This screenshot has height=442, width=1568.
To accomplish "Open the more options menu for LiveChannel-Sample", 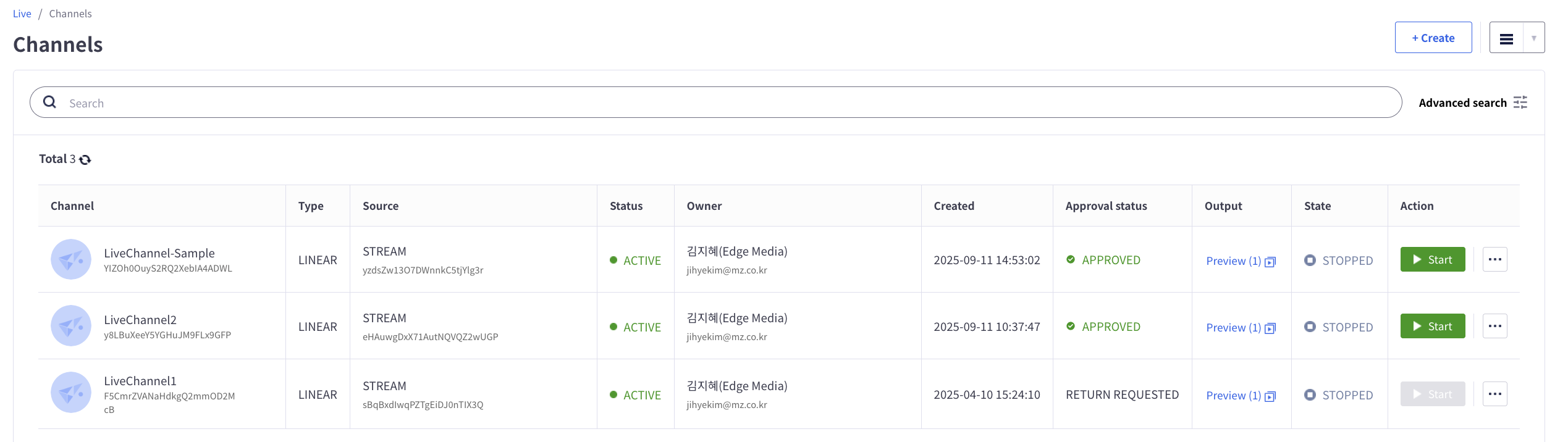I will [x=1494, y=260].
